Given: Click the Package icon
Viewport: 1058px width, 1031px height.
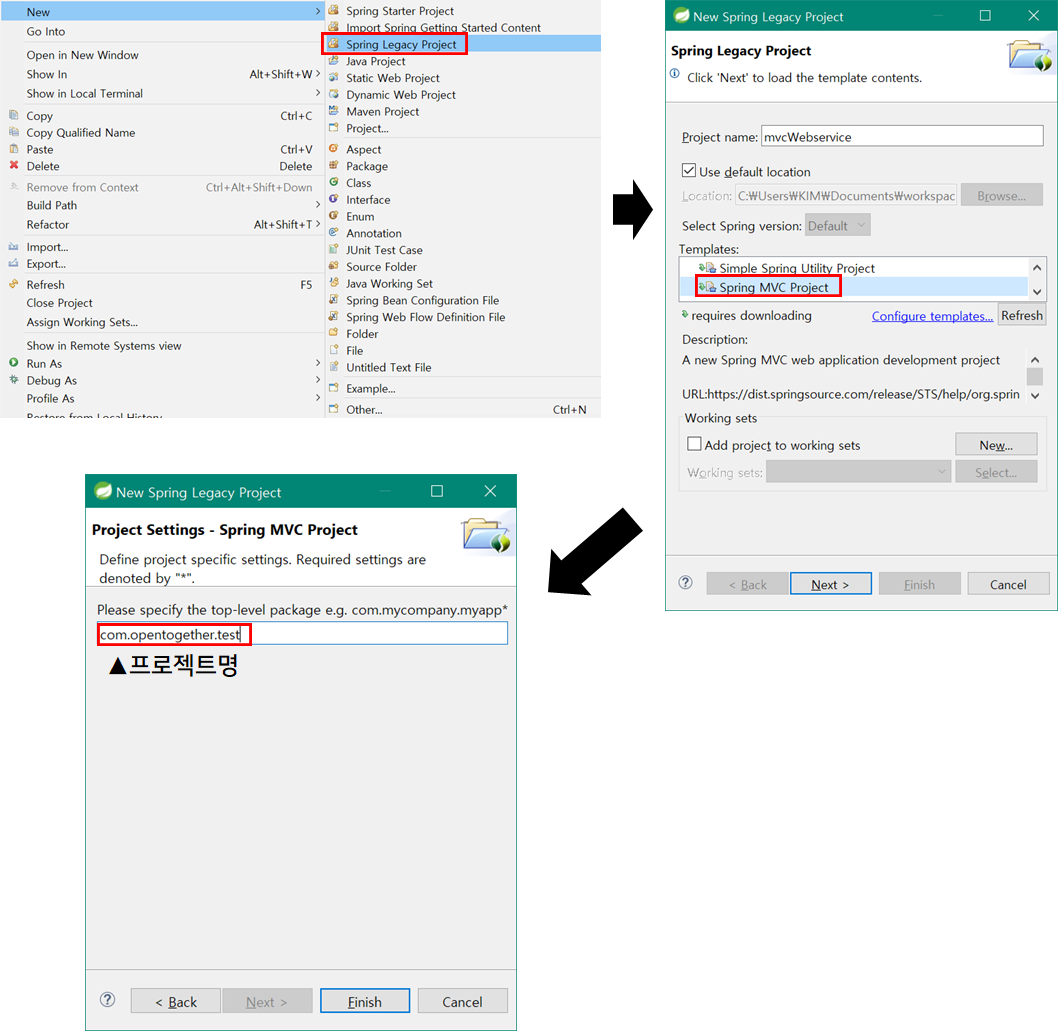Looking at the screenshot, I should (333, 165).
